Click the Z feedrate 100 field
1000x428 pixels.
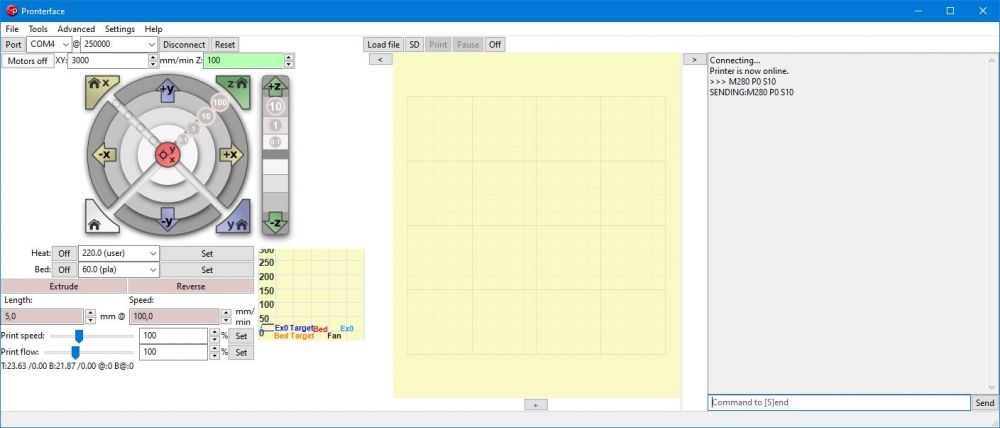pos(244,61)
